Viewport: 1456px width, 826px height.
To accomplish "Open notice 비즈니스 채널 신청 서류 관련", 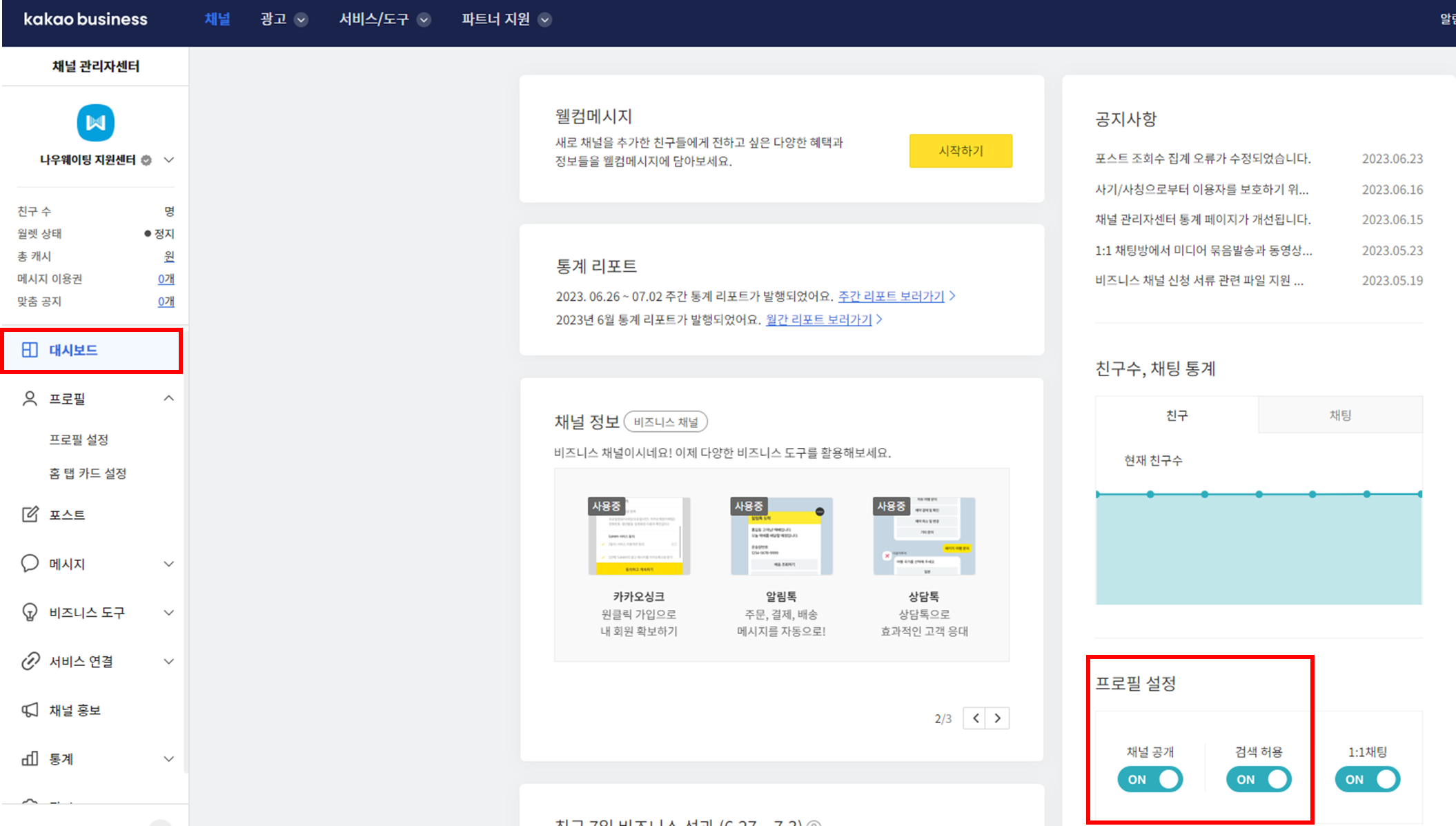I will point(1199,281).
